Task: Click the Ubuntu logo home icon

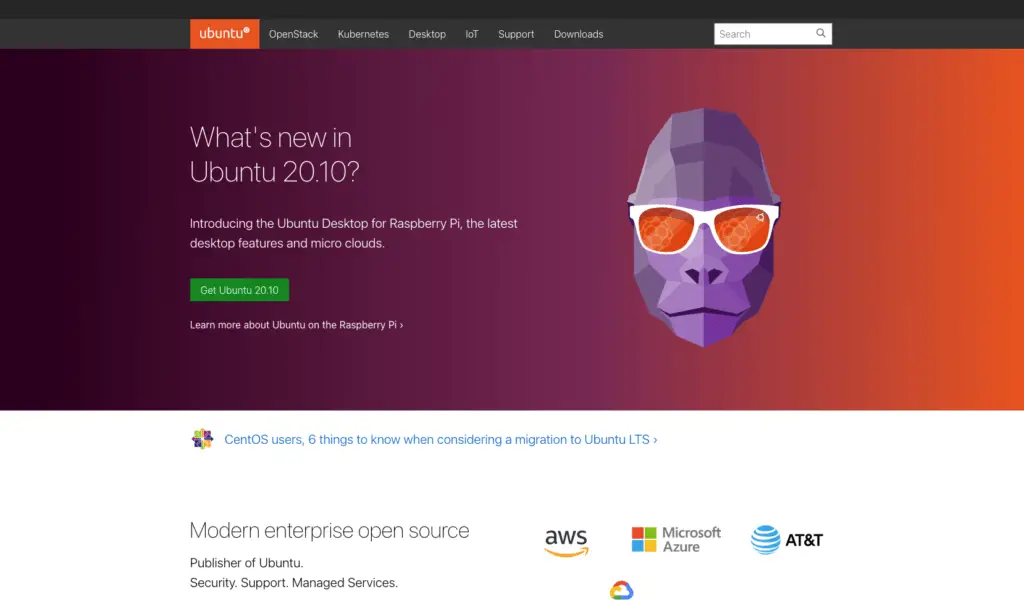Action: click(225, 34)
